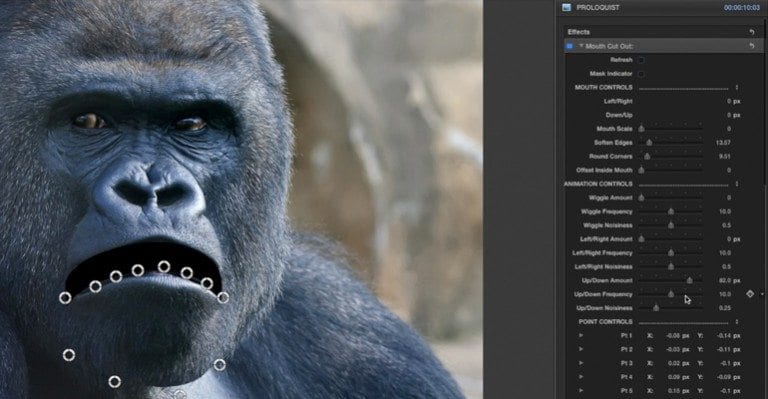
Task: Disable the Mouth Cut Out effect checkbox
Action: [x=570, y=46]
